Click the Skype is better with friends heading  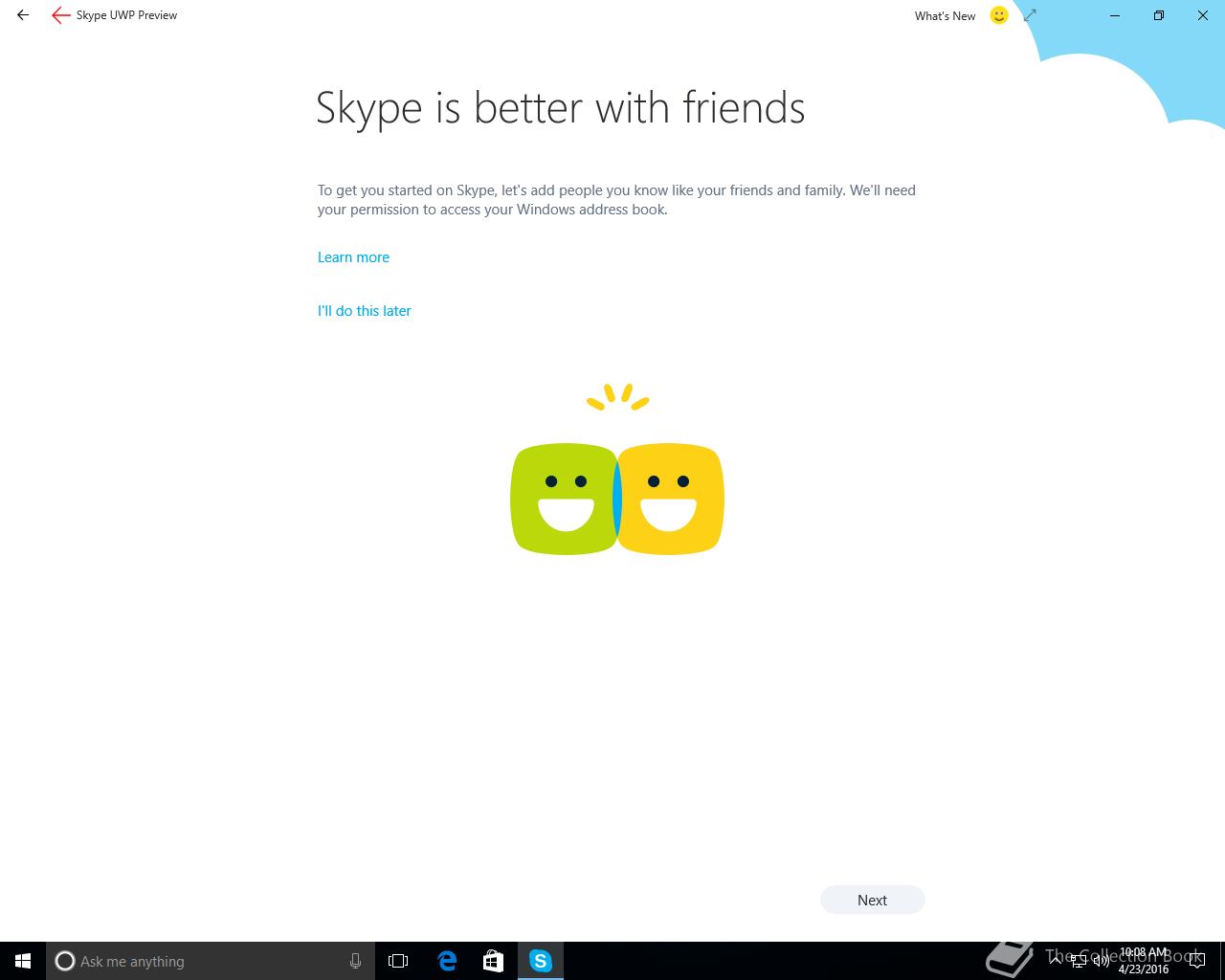pos(561,108)
